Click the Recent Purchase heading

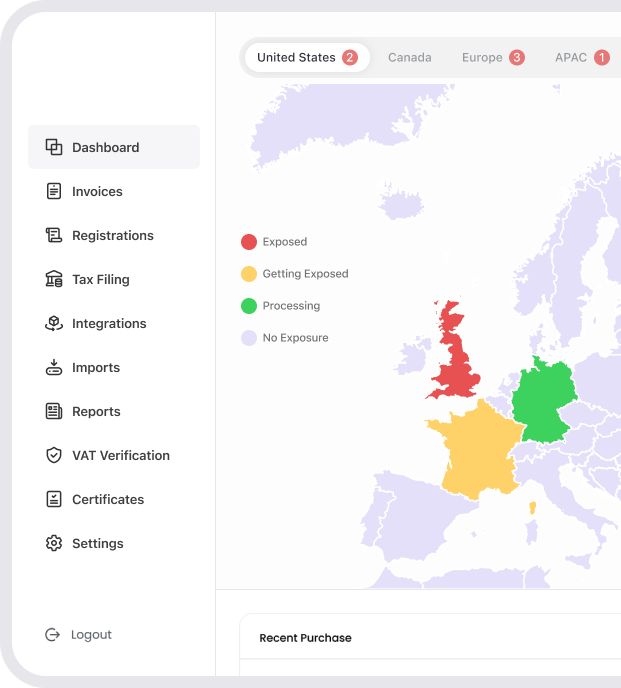pyautogui.click(x=305, y=638)
